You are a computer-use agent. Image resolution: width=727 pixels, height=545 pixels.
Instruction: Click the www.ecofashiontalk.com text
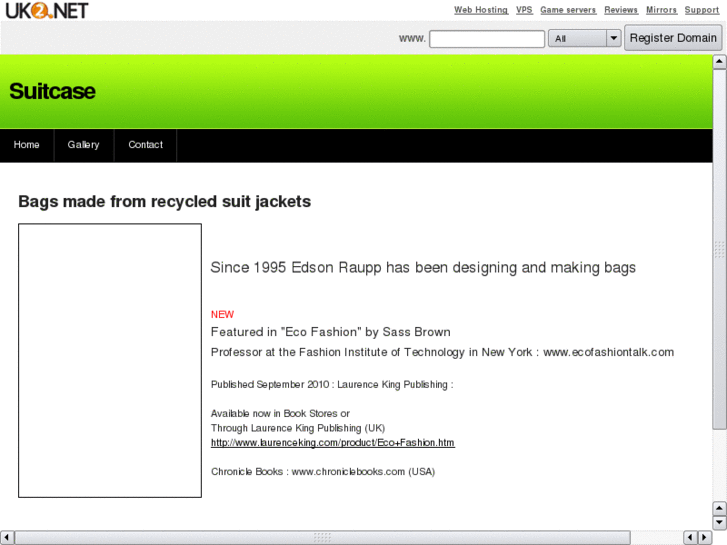(x=608, y=352)
